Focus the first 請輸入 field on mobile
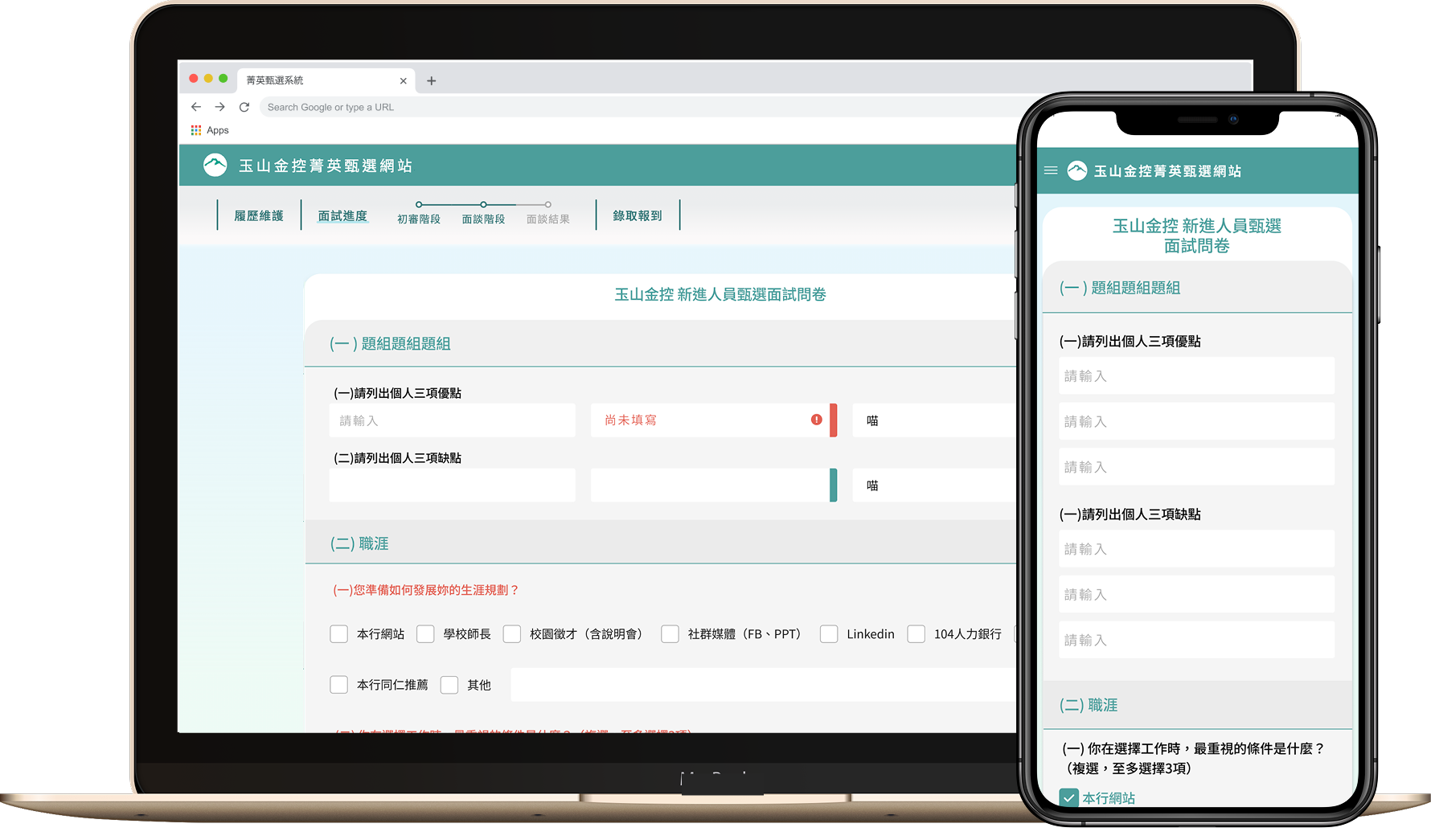This screenshot has width=1431, height=840. coord(1195,376)
